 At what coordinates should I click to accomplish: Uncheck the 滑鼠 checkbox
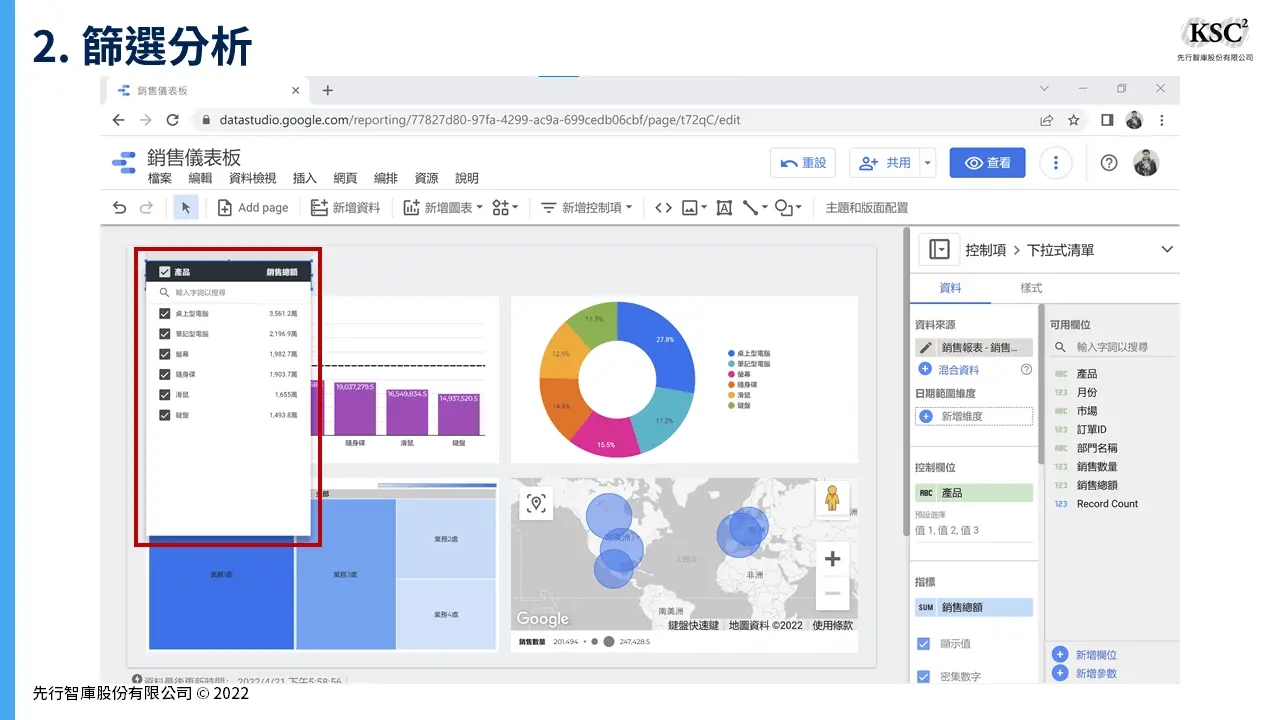165,394
